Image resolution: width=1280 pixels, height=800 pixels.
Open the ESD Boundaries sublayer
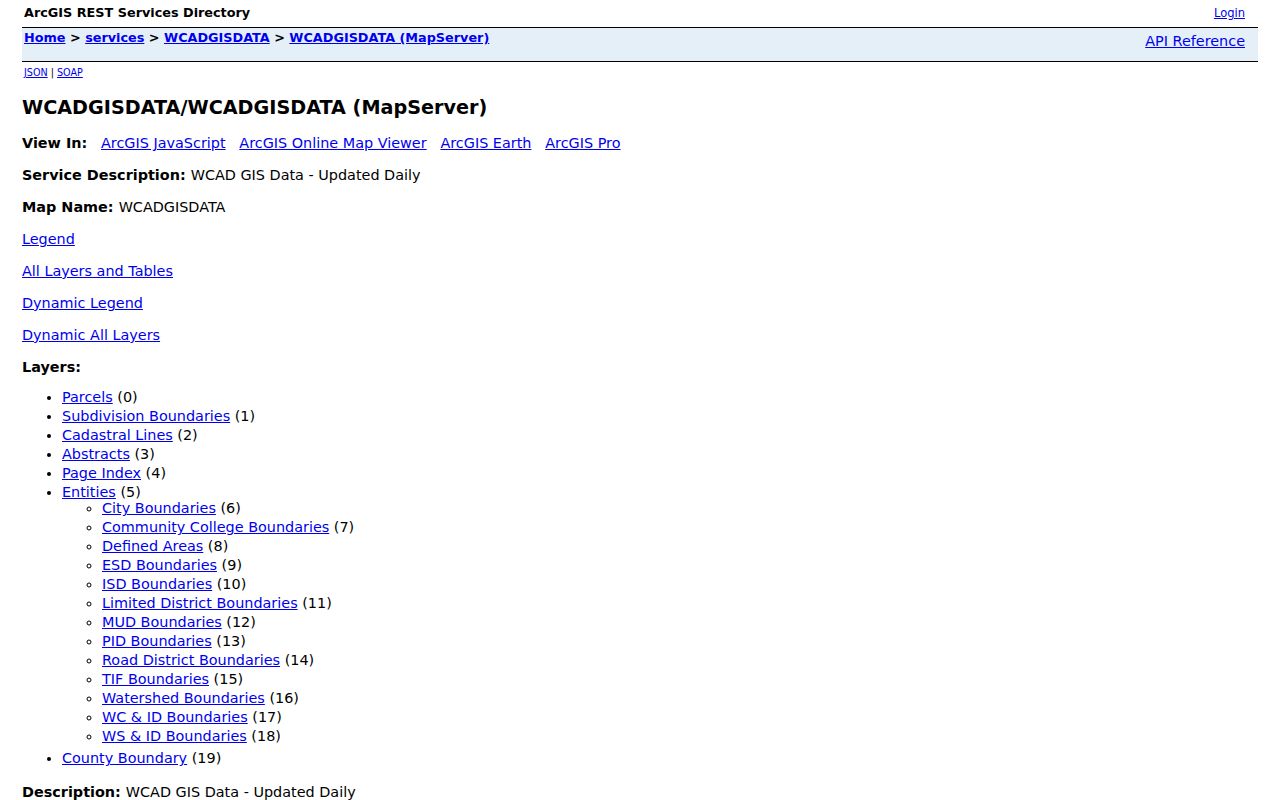coord(159,565)
